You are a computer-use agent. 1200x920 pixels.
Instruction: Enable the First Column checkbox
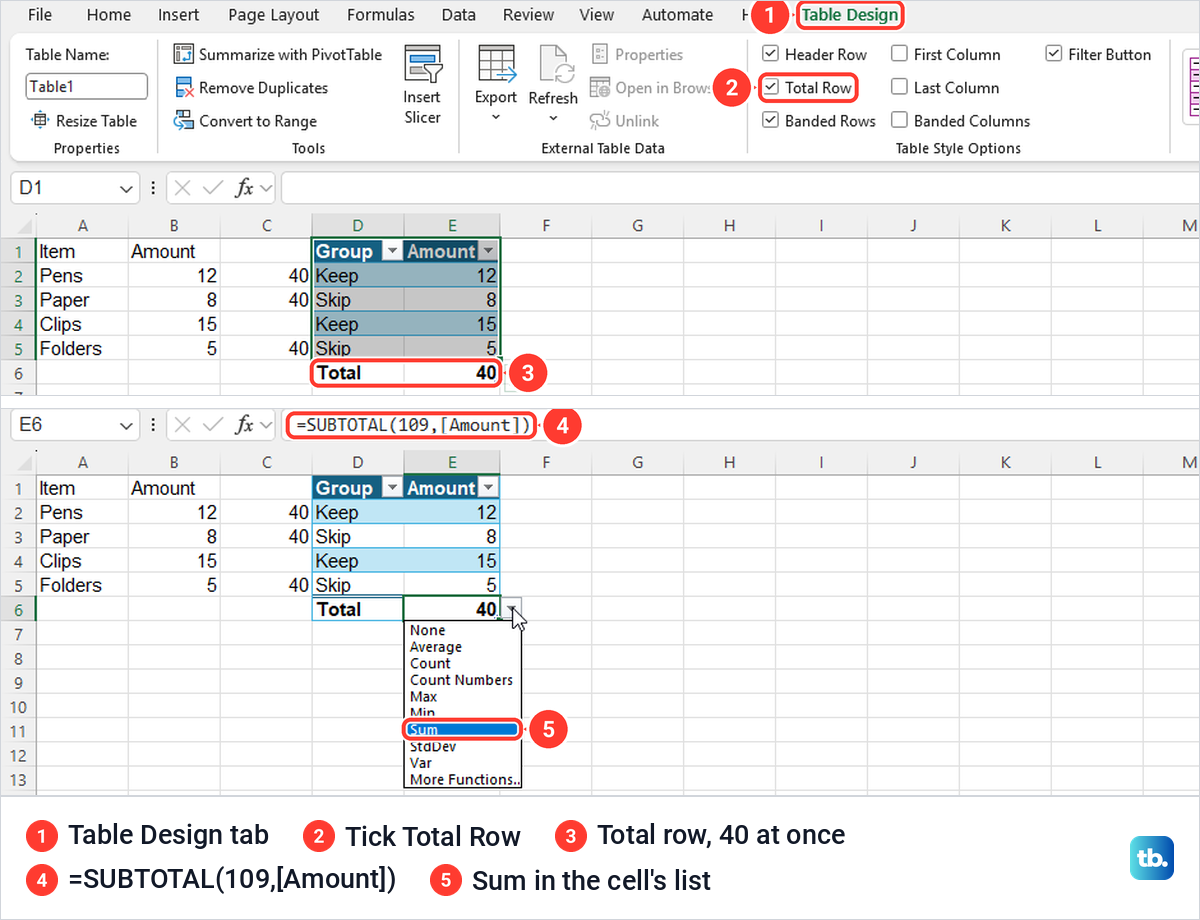[x=900, y=54]
